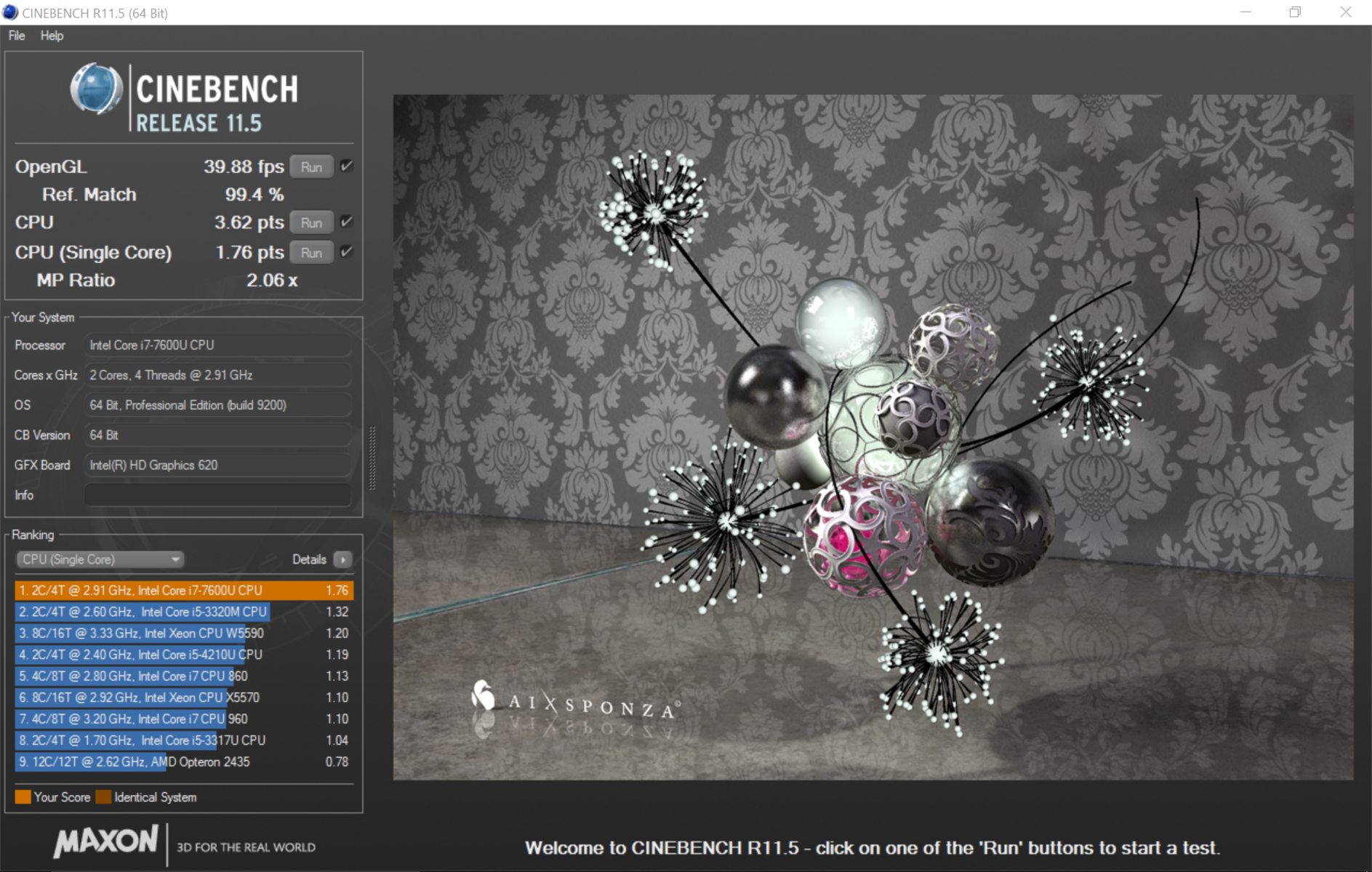Click the Cinebench globe logo icon
Screen dimensions: 1372x872
pyautogui.click(x=96, y=89)
